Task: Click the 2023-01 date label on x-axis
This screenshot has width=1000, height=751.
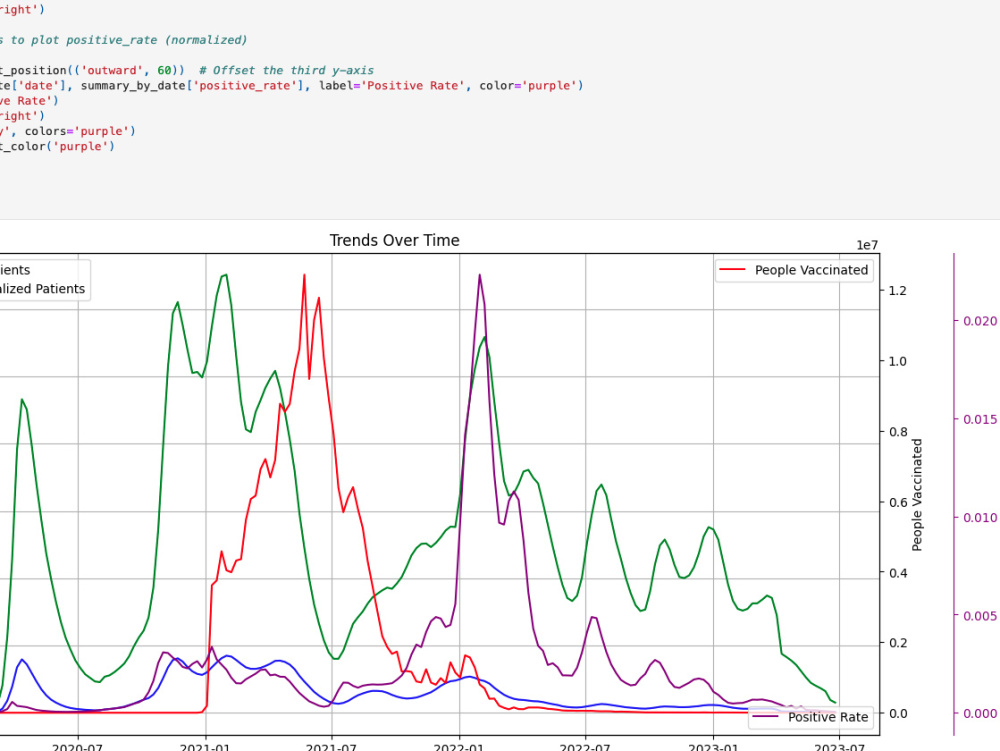Action: pos(713,747)
